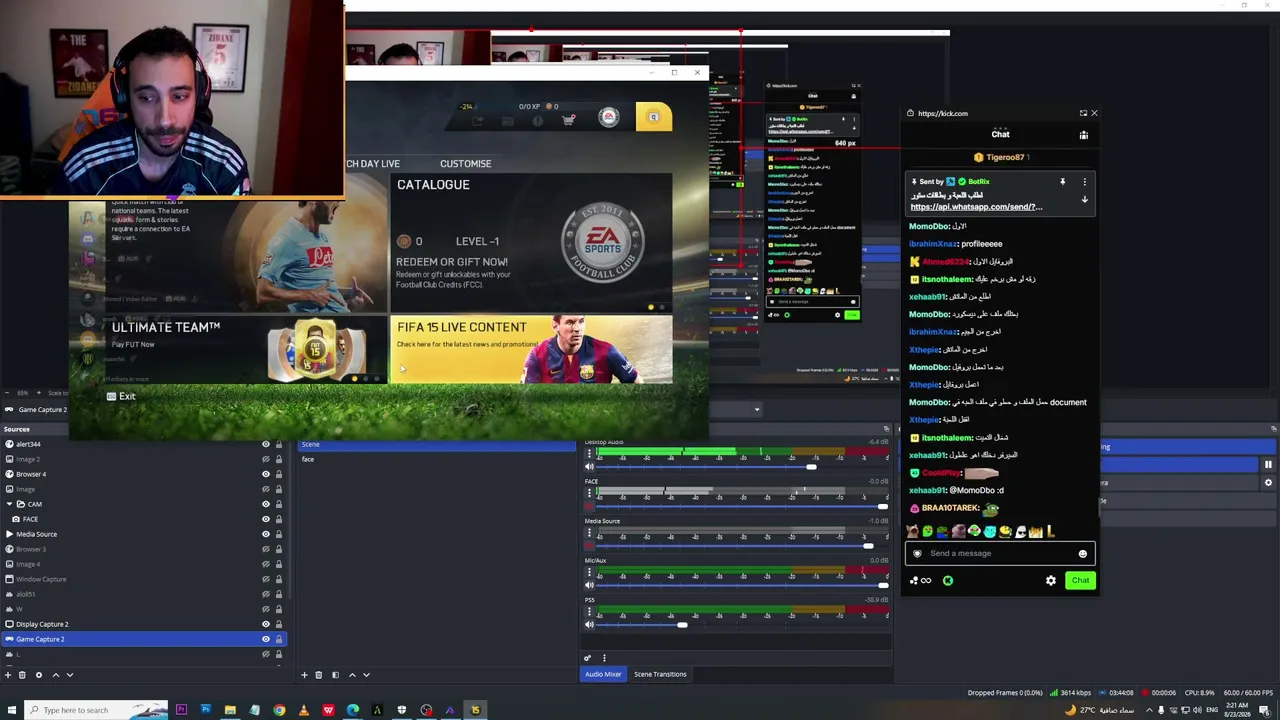
Task: Hide the Browser 4 source
Action: (x=266, y=474)
